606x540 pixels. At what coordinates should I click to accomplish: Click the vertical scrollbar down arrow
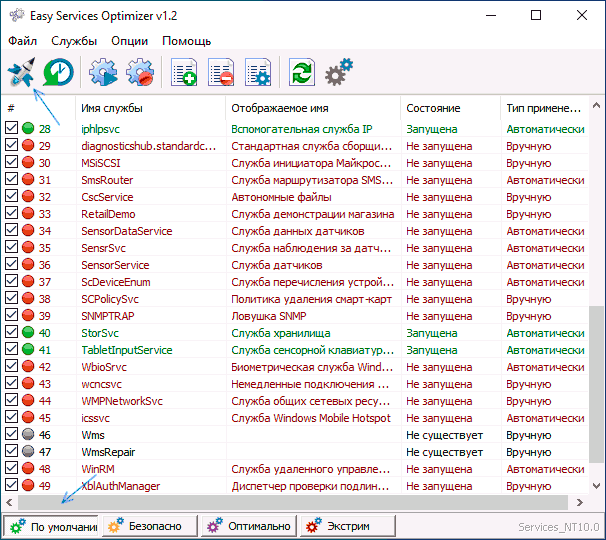596,485
